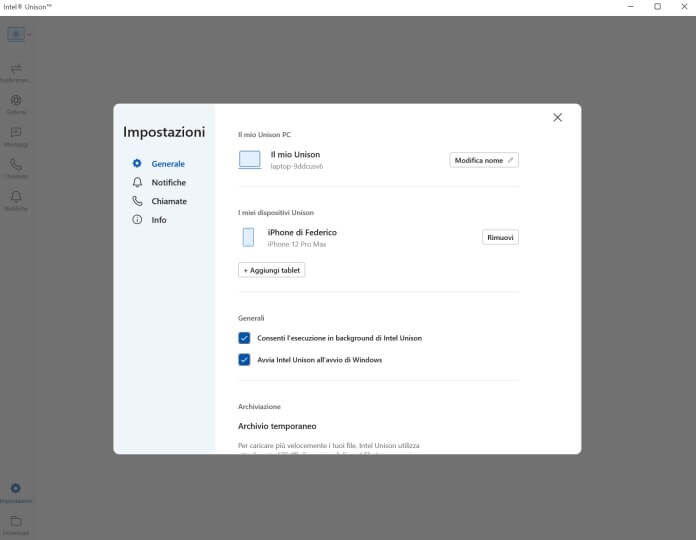Screen dimensions: 696x540
Task: Close the Impostazioni dialog
Action: 558,117
